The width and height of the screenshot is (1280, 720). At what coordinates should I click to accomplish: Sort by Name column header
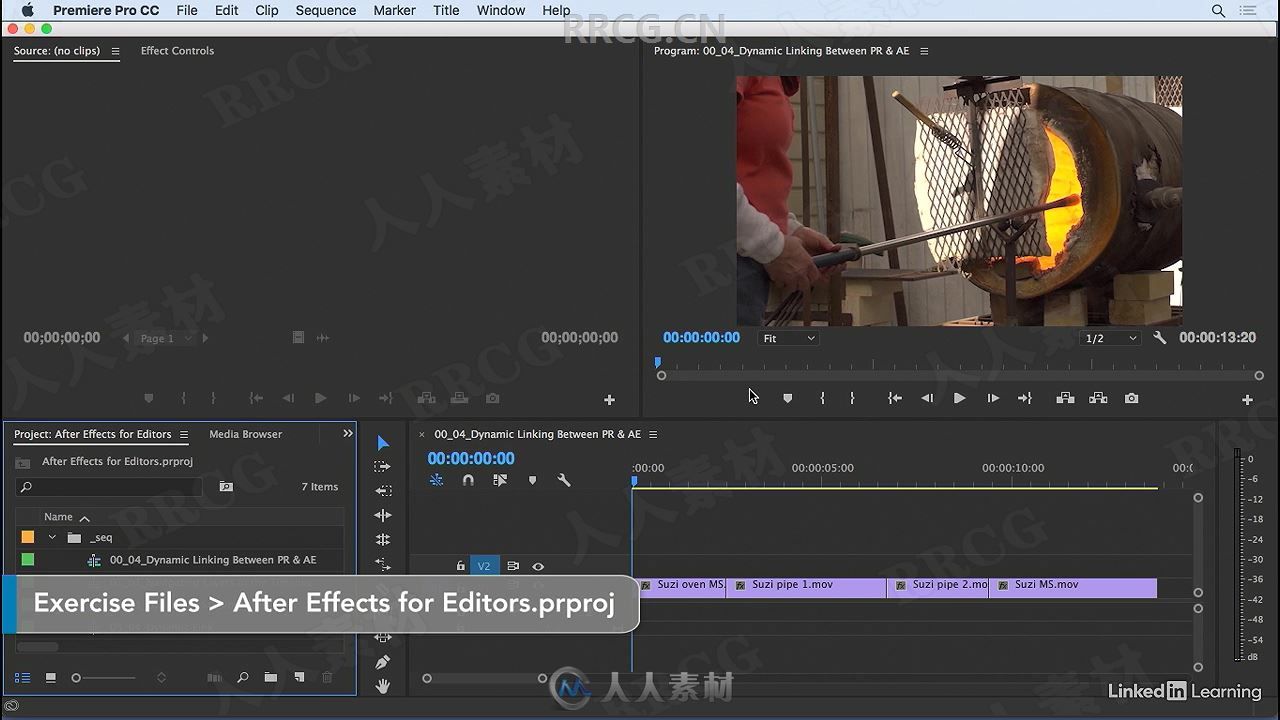pyautogui.click(x=58, y=517)
